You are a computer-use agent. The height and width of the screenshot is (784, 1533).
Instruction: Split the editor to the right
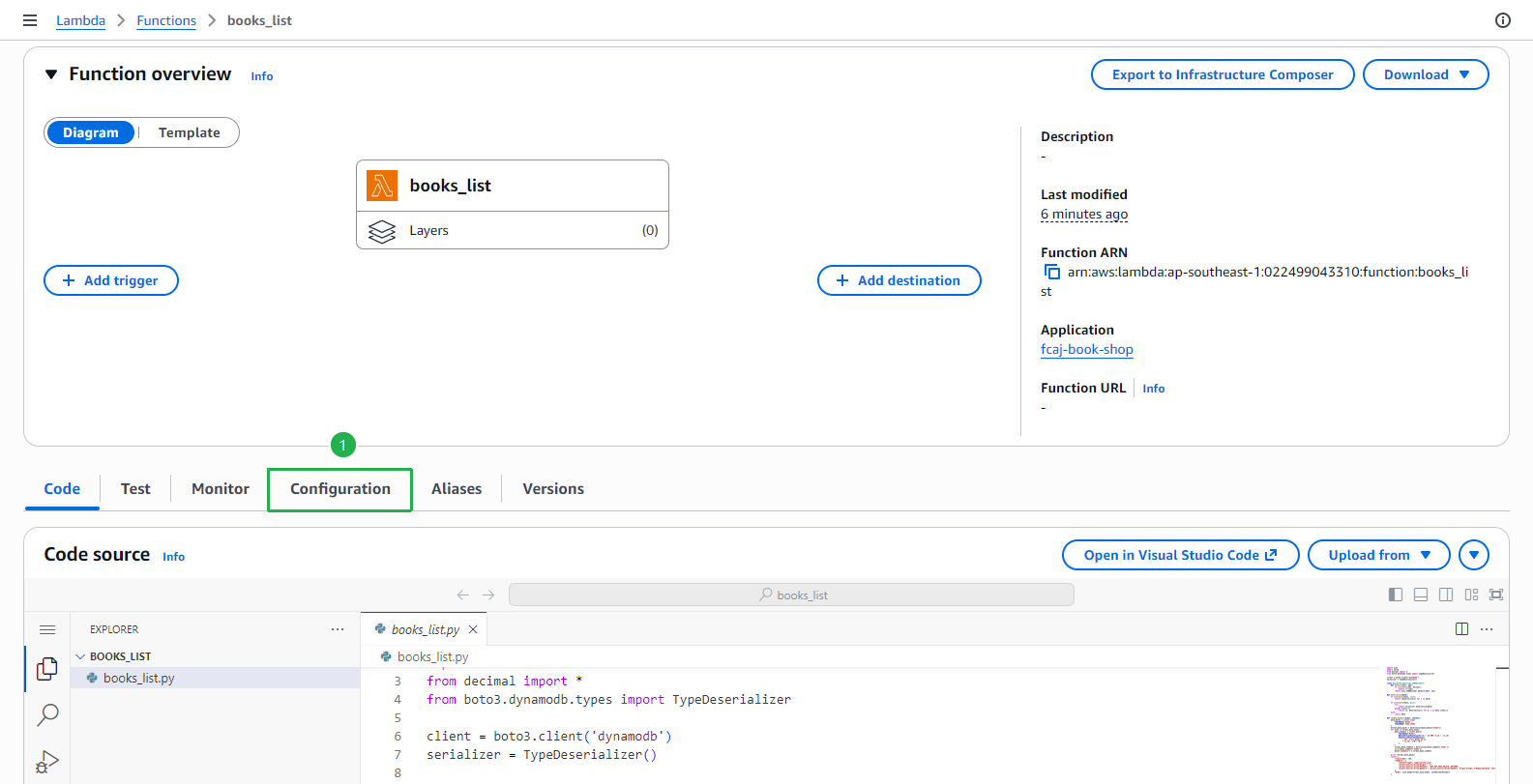(1461, 629)
